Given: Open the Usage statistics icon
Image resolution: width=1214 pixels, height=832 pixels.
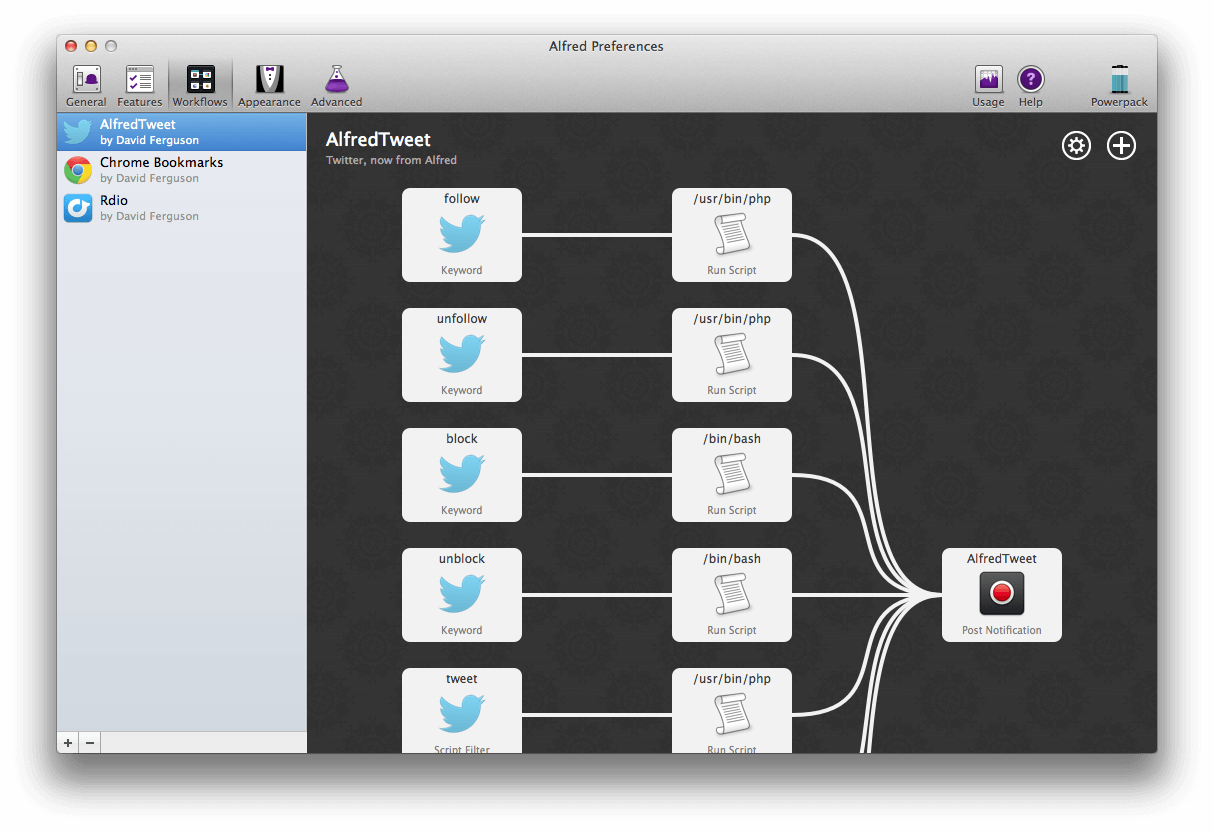Looking at the screenshot, I should pos(988,84).
